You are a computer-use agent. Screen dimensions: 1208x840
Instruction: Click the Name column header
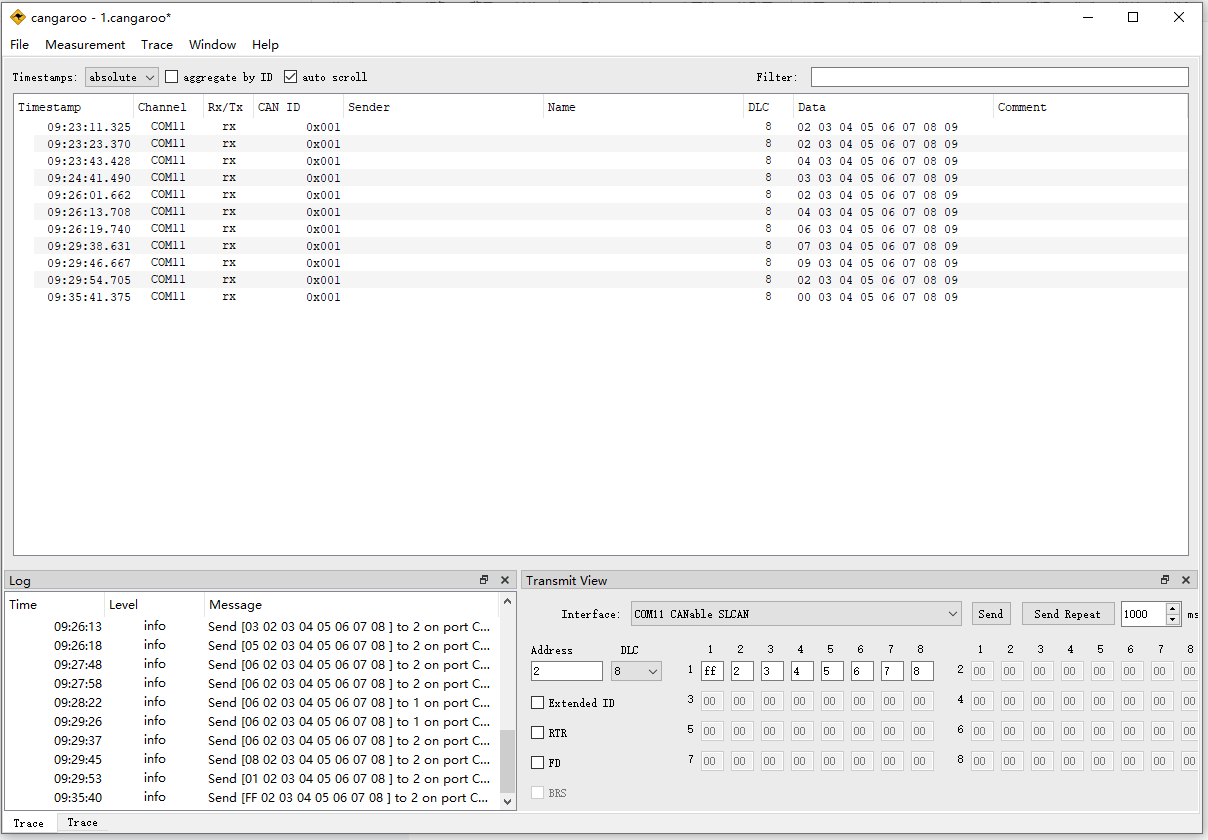pyautogui.click(x=644, y=107)
